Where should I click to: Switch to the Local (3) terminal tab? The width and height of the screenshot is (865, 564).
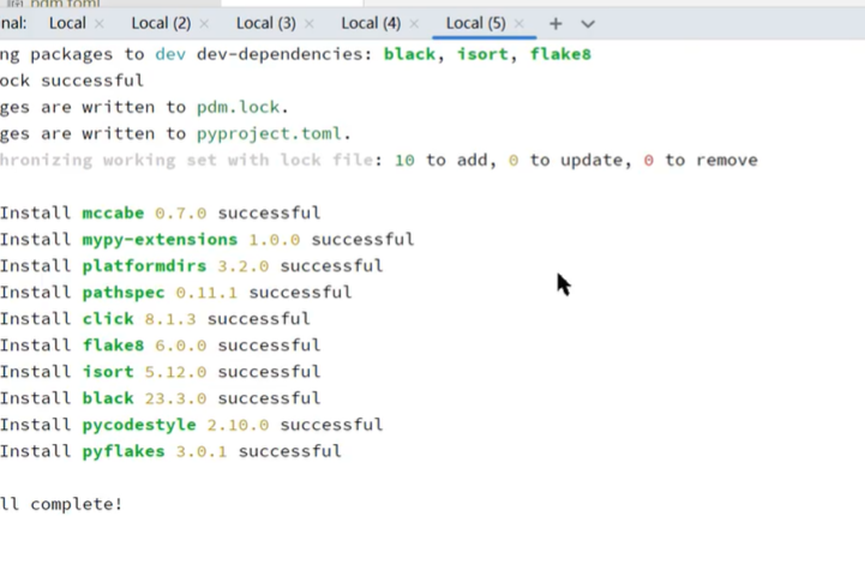pyautogui.click(x=266, y=23)
